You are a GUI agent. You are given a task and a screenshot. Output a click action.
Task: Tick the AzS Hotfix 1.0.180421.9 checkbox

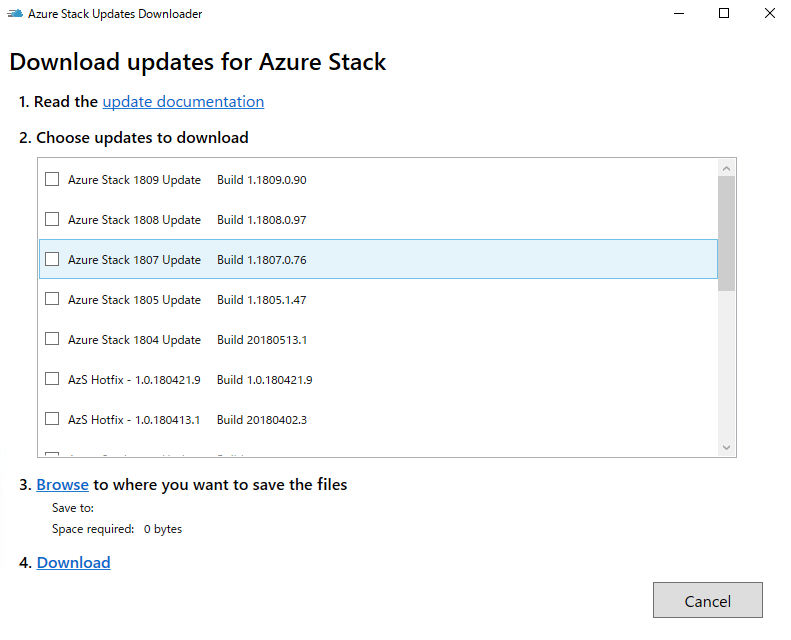52,379
